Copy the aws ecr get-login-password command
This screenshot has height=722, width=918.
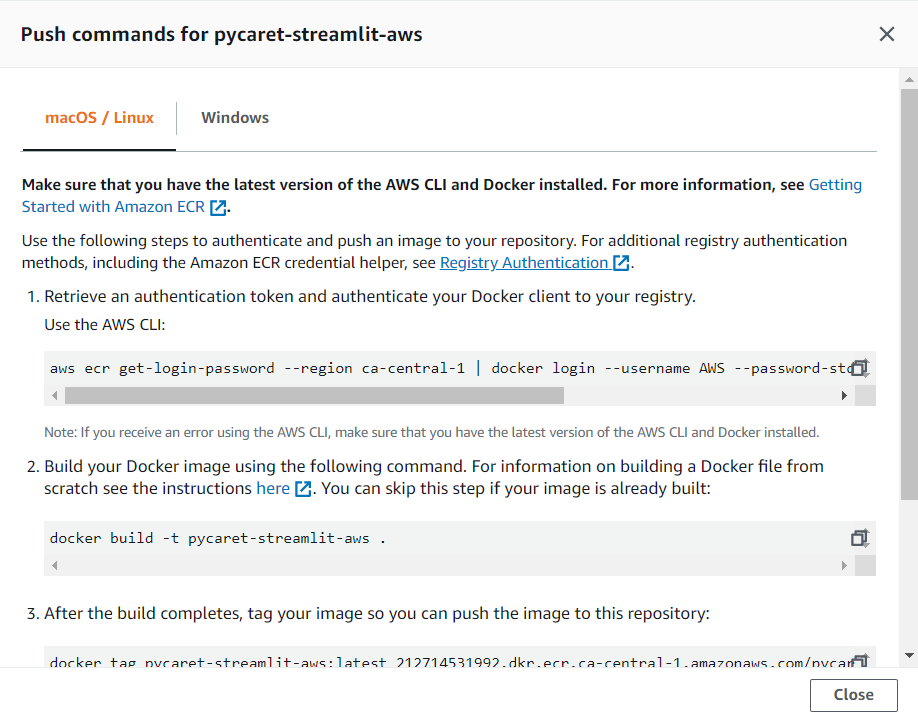point(860,368)
